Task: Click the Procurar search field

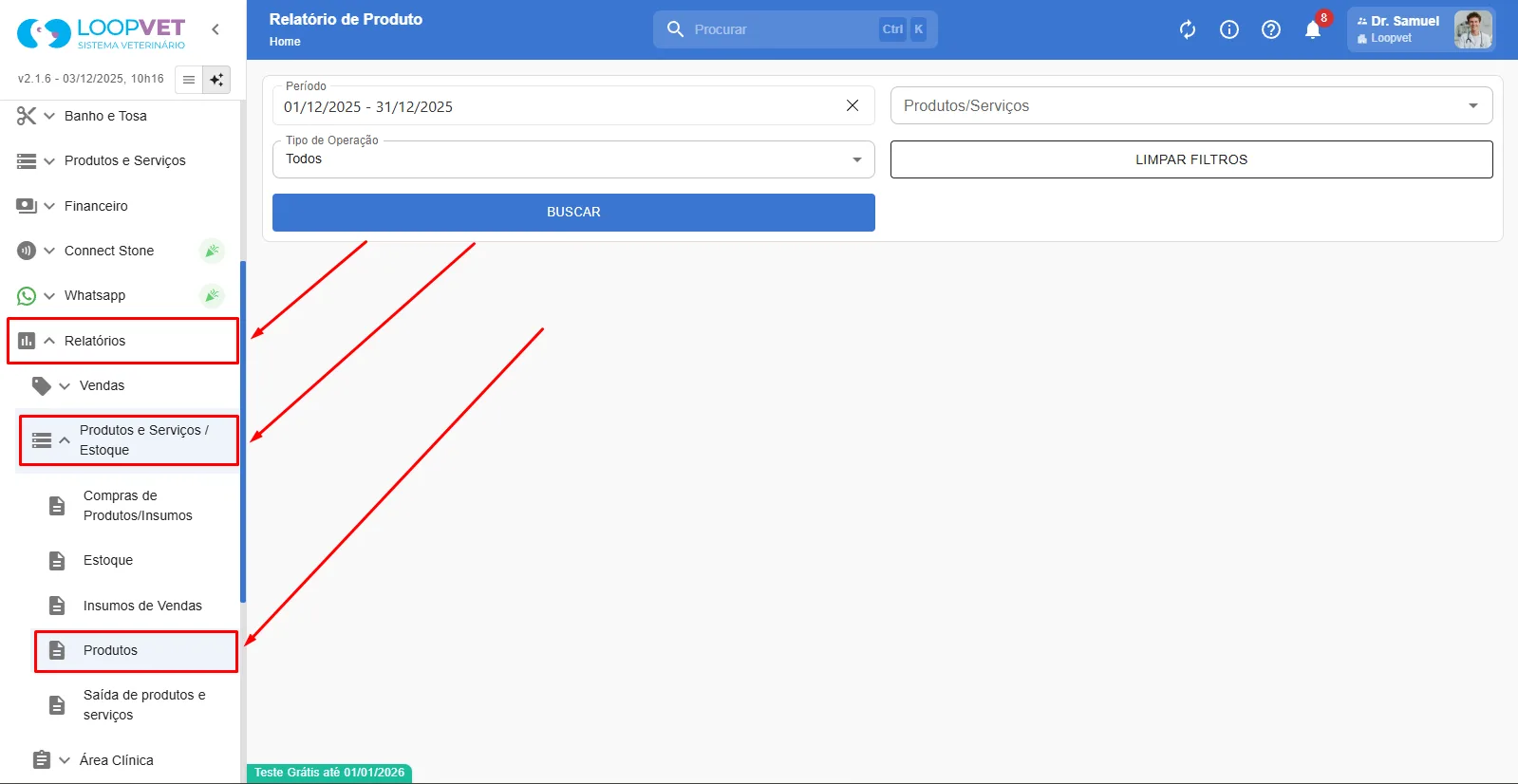Action: [x=796, y=29]
